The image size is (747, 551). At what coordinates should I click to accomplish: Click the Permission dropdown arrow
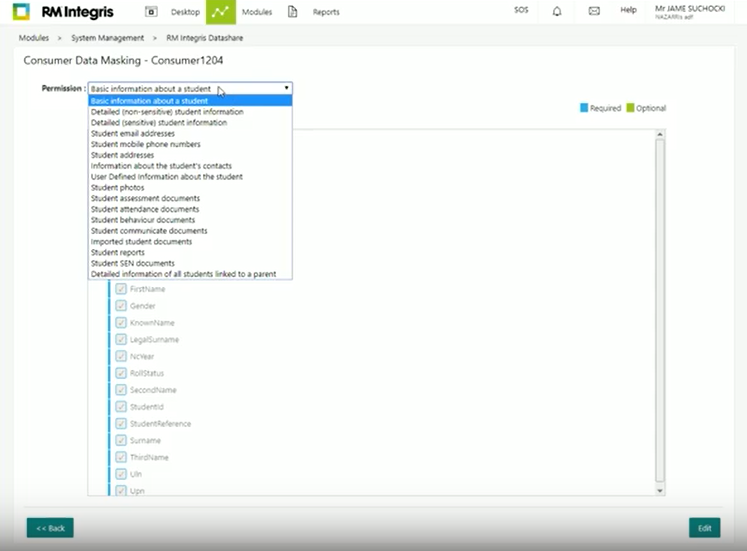click(x=286, y=88)
